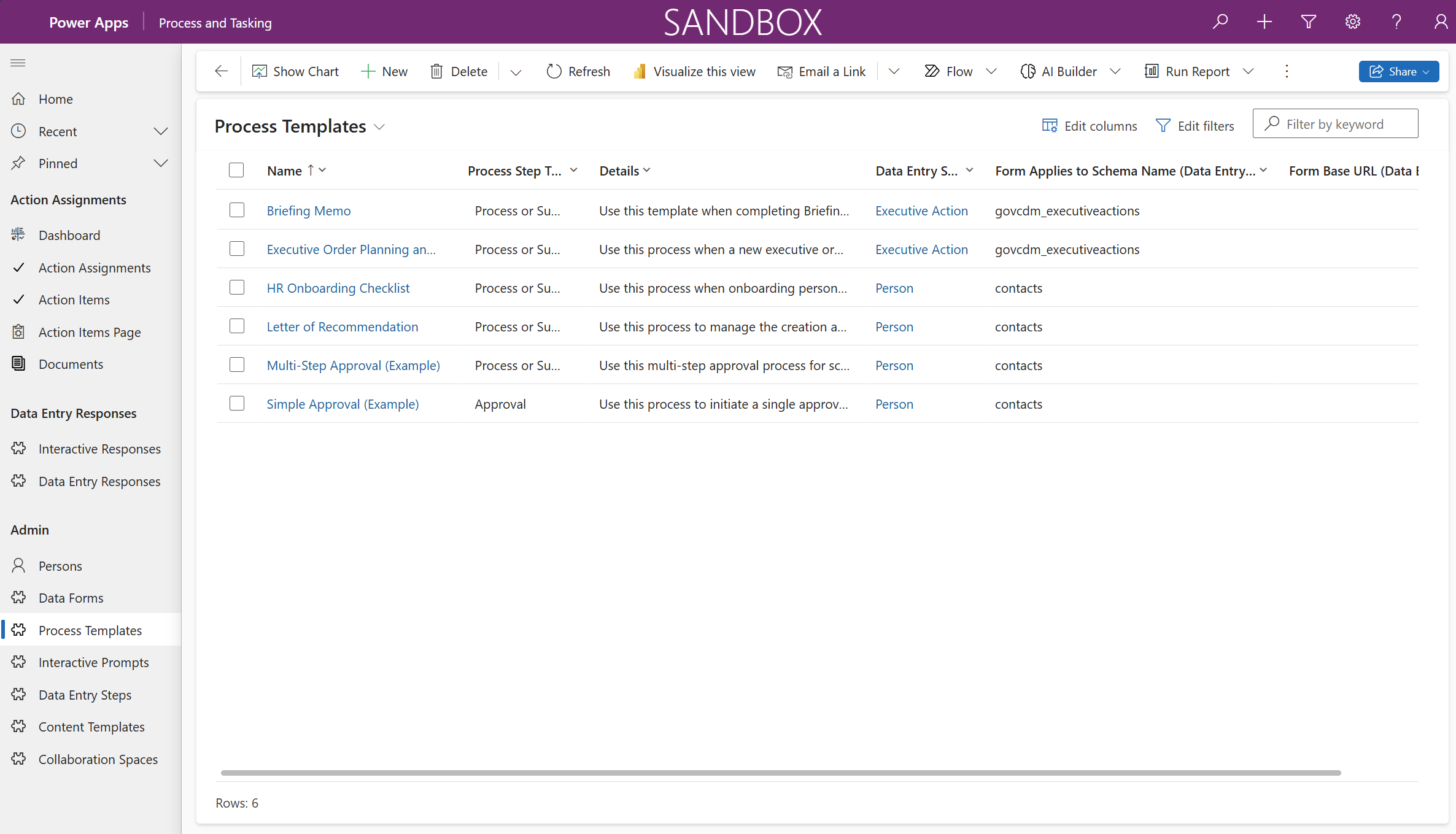Screen dimensions: 1456x834
Task: Click the Refresh command icon
Action: (554, 71)
